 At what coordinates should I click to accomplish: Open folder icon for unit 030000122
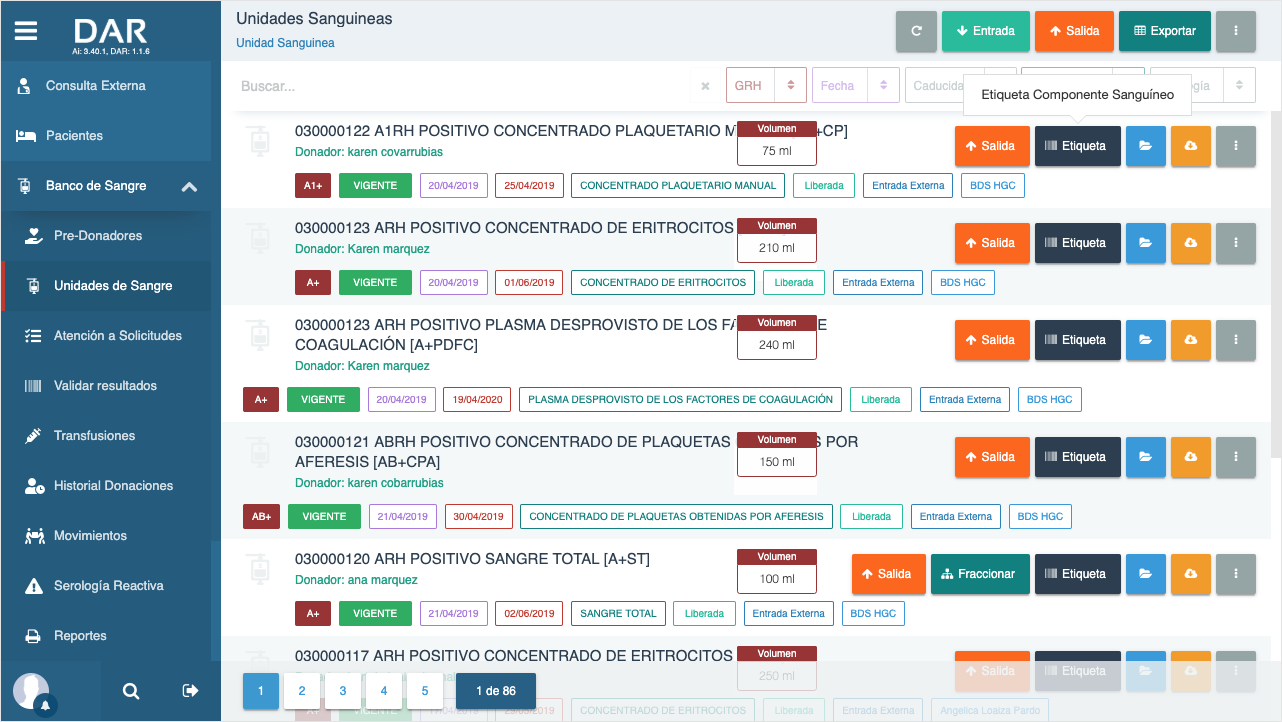pyautogui.click(x=1146, y=146)
